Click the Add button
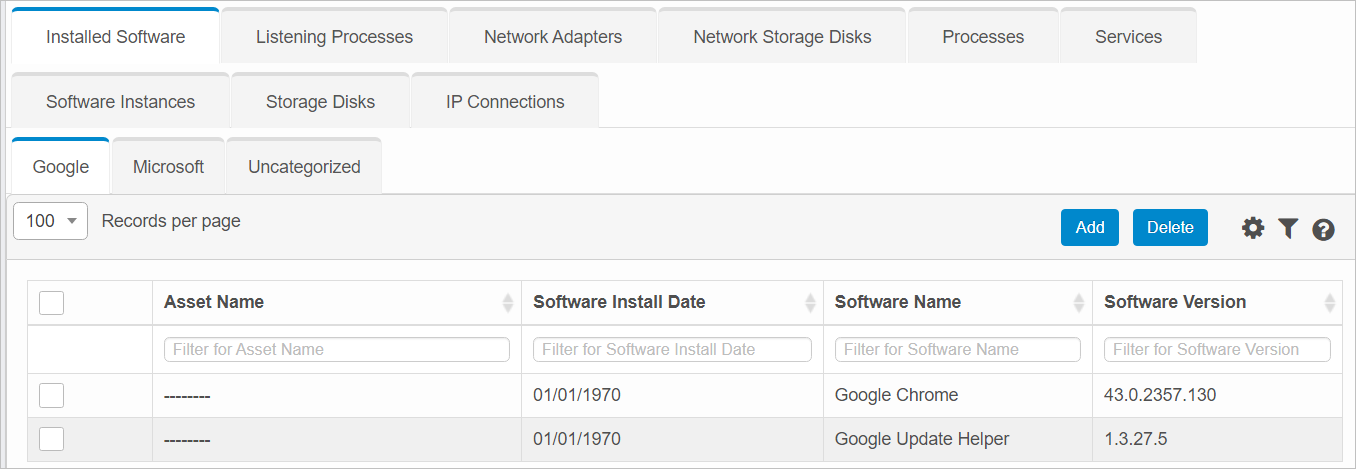This screenshot has width=1356, height=469. coord(1089,228)
